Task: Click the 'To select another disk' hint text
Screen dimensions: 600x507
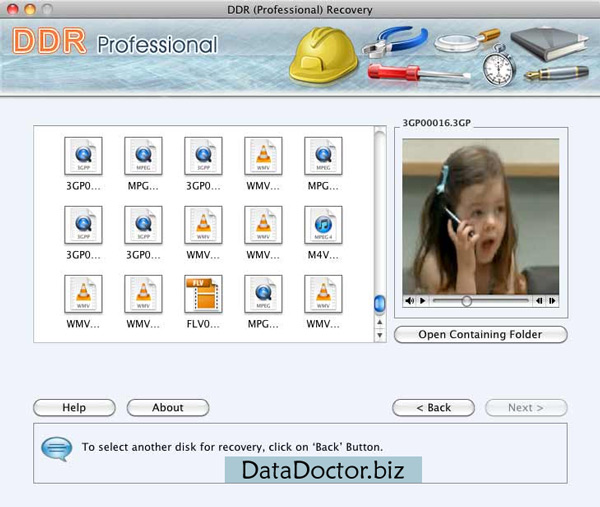Action: [x=232, y=447]
